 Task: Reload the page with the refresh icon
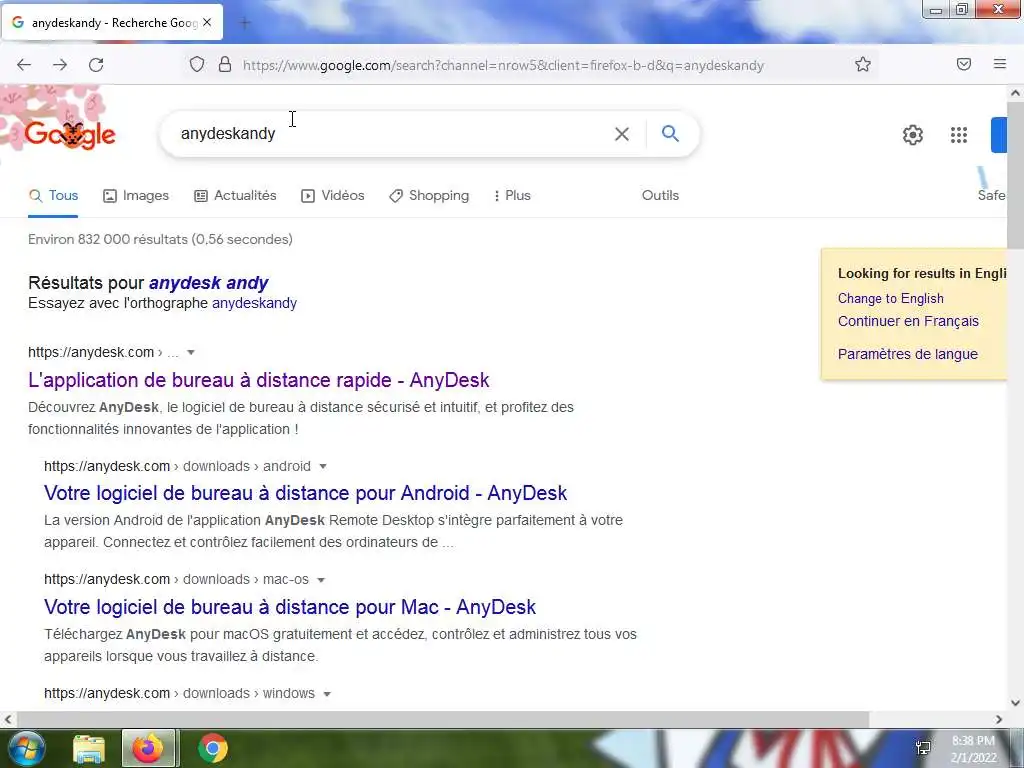click(x=96, y=65)
